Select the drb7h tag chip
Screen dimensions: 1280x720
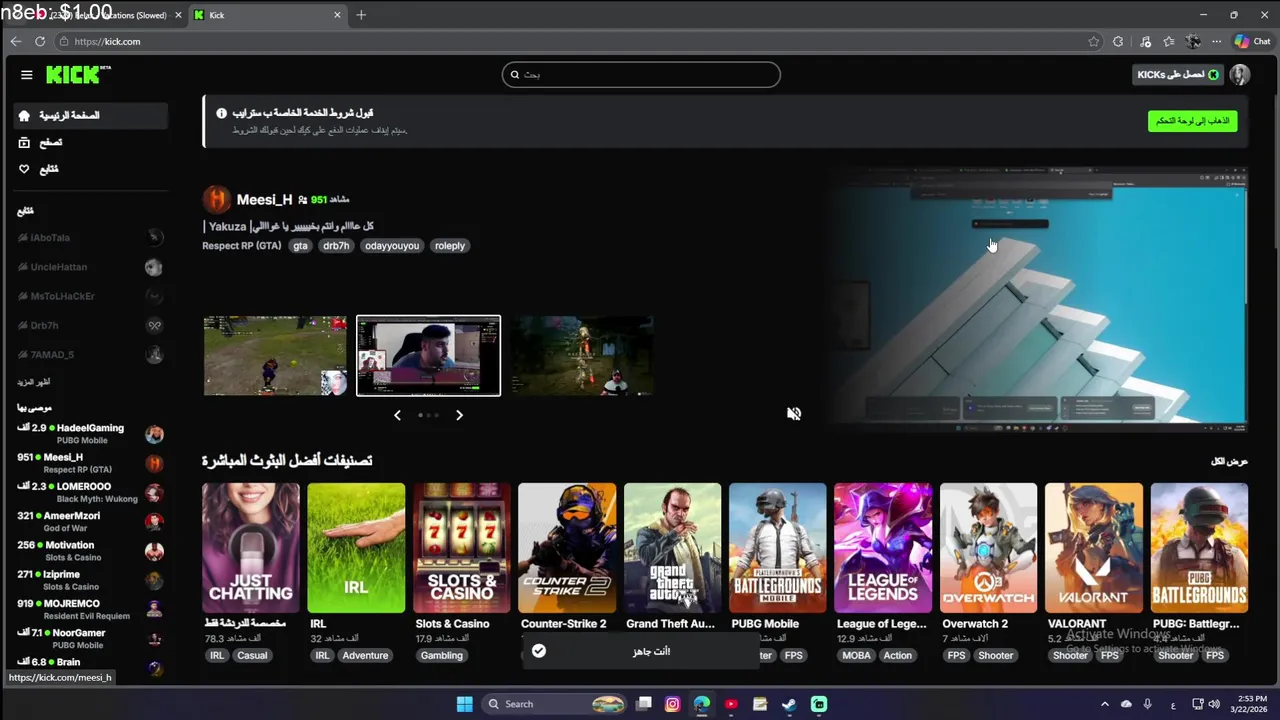click(x=336, y=246)
